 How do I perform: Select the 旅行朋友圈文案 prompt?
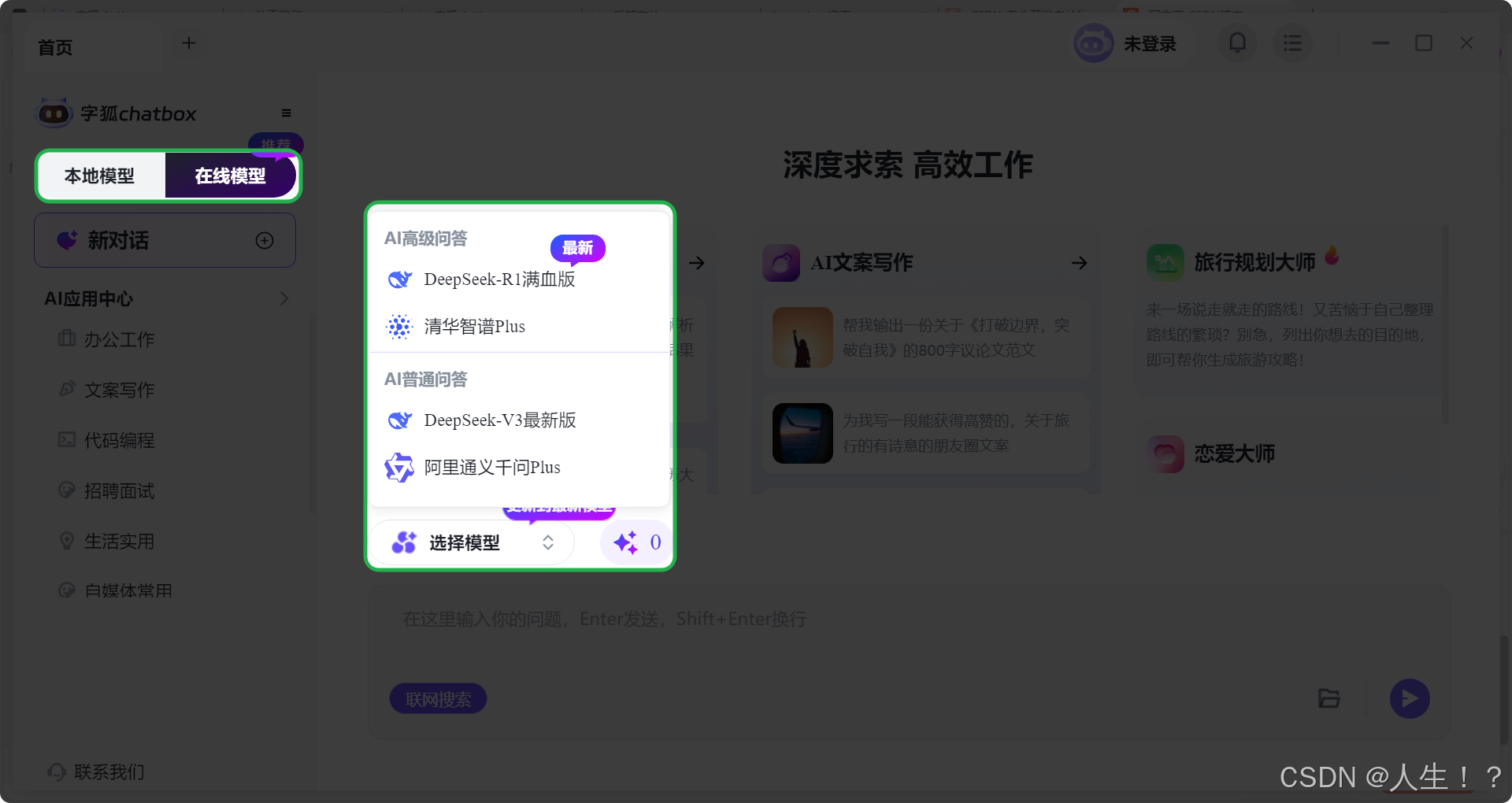[925, 433]
